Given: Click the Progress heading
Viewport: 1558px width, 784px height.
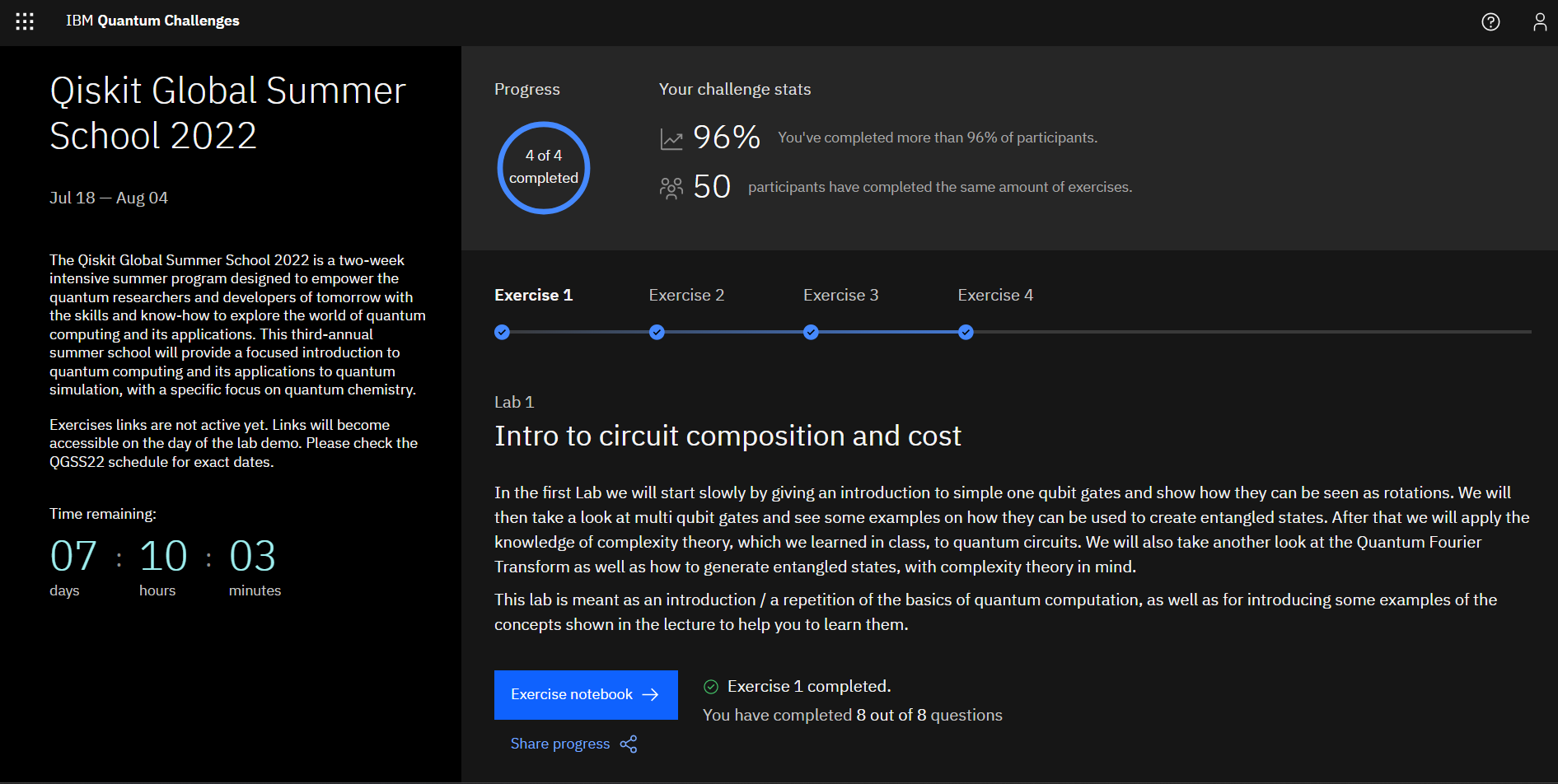Looking at the screenshot, I should coord(527,89).
